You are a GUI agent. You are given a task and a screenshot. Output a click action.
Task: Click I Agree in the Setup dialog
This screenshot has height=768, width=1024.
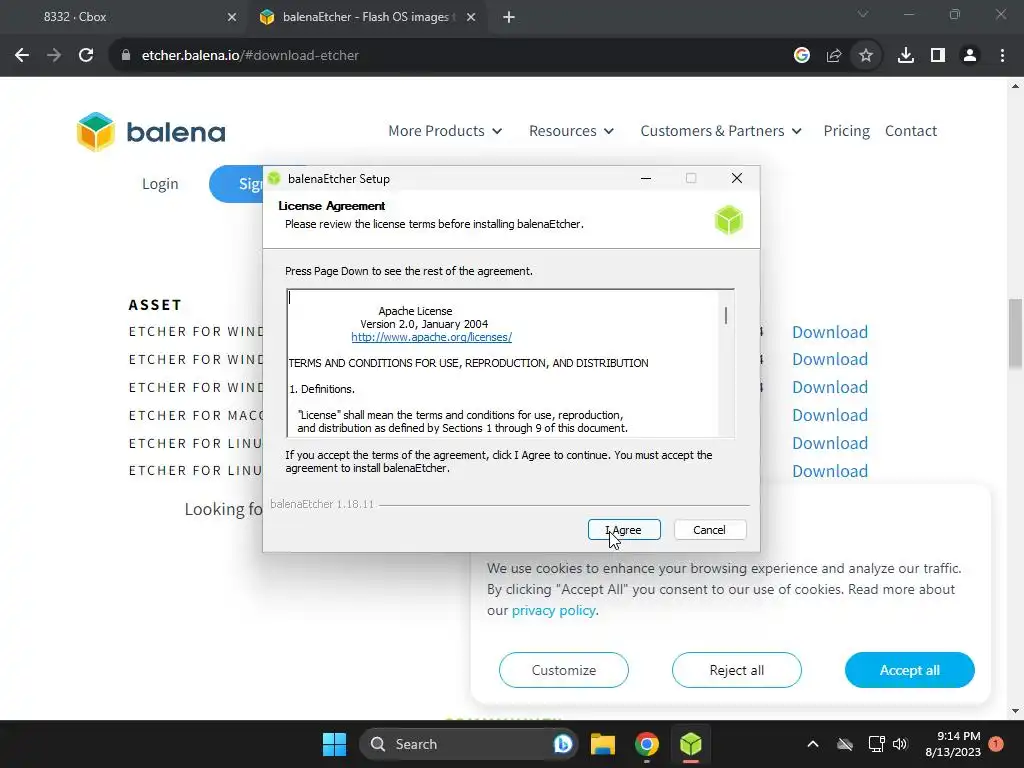624,530
